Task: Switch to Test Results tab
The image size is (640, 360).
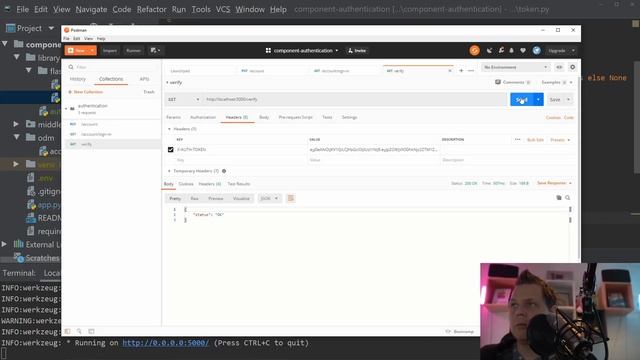Action: coord(238,184)
